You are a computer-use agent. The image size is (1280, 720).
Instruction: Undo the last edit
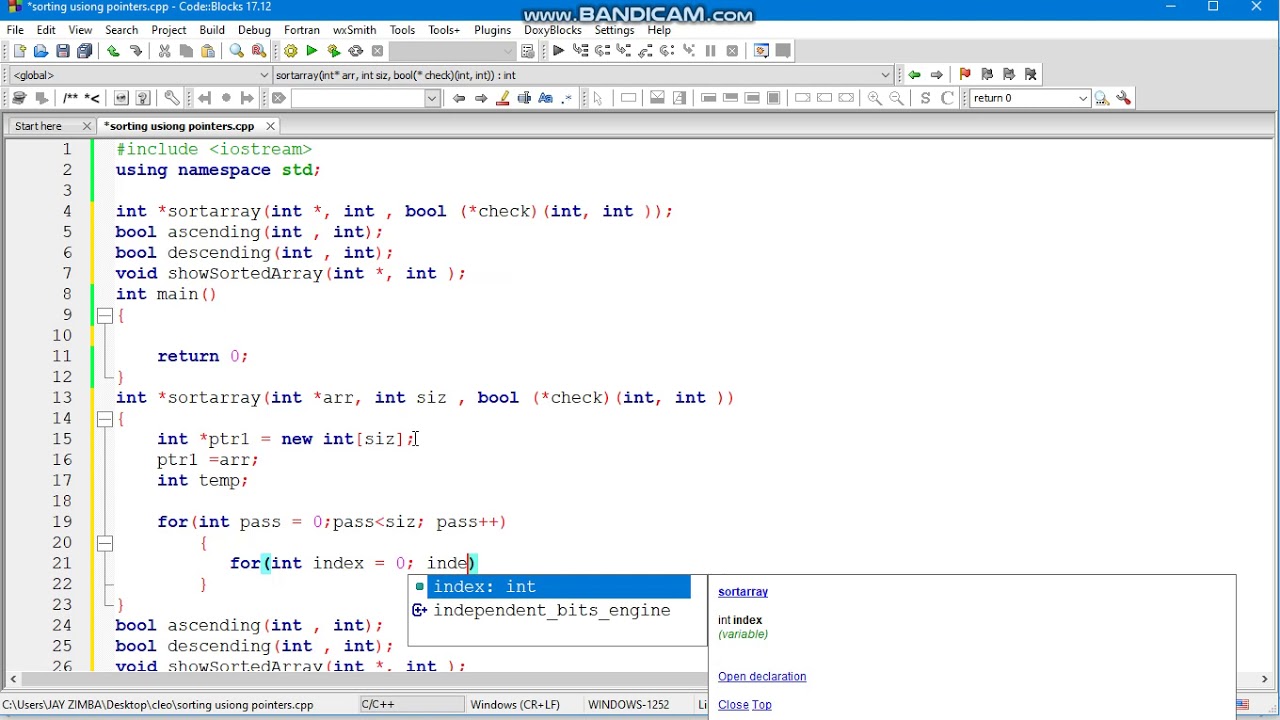[x=114, y=51]
